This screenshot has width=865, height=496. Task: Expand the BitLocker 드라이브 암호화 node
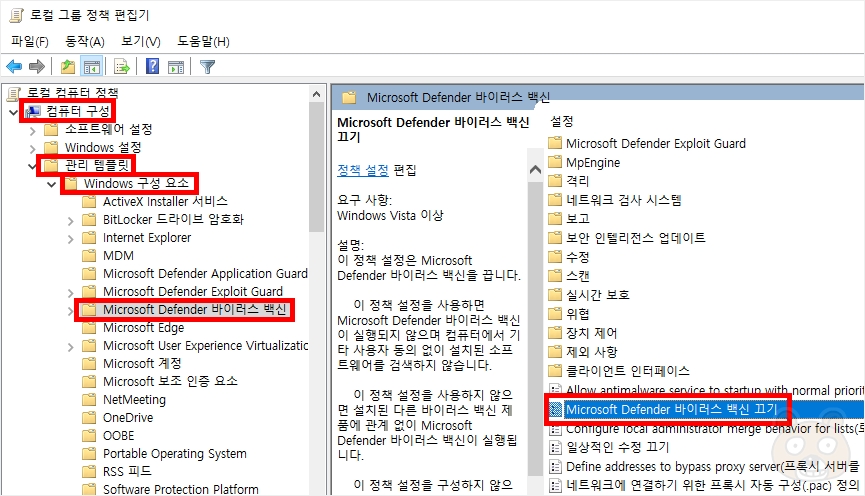71,221
